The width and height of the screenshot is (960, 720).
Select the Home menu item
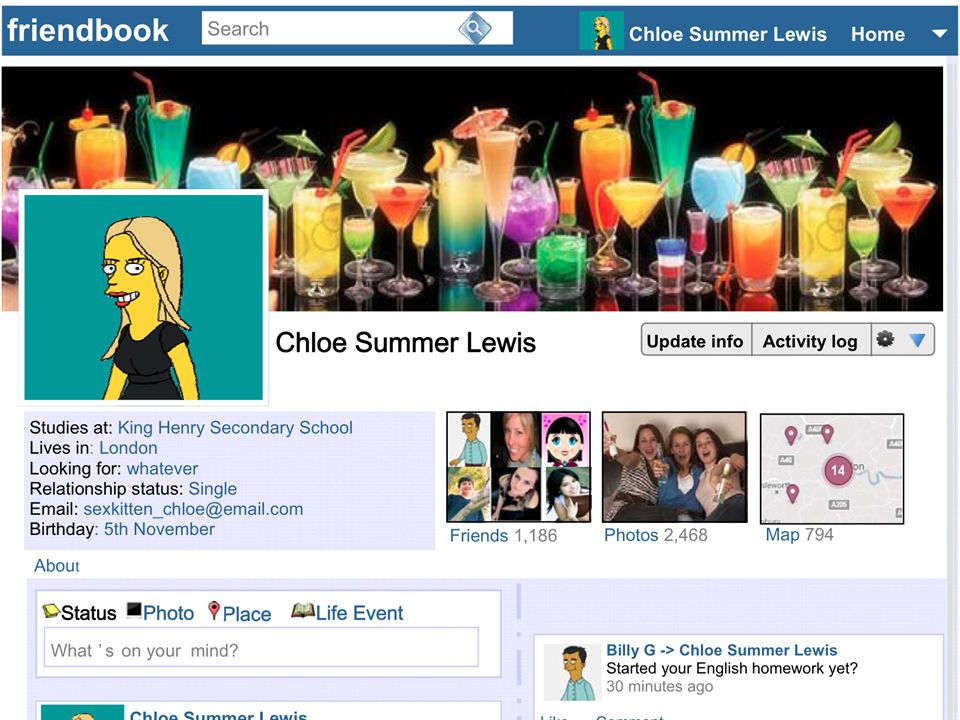pyautogui.click(x=877, y=34)
